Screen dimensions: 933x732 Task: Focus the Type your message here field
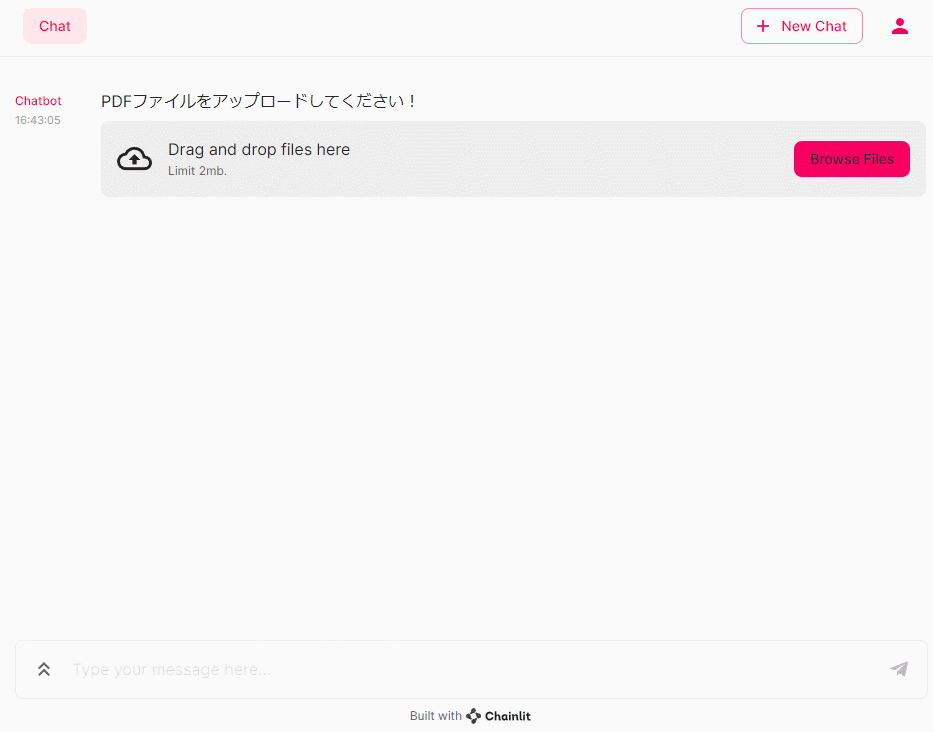[x=470, y=669]
